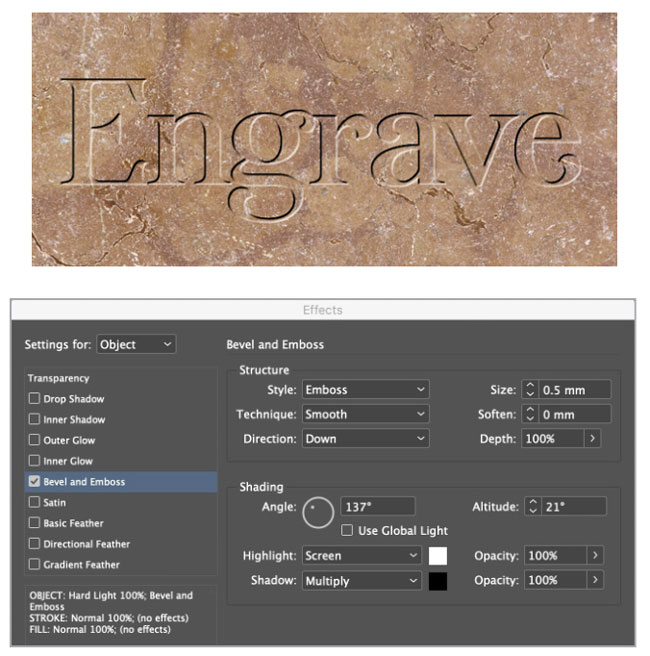Click the OBJECT: Hard Light 100% summary line
The height and width of the screenshot is (656, 650).
pyautogui.click(x=111, y=601)
